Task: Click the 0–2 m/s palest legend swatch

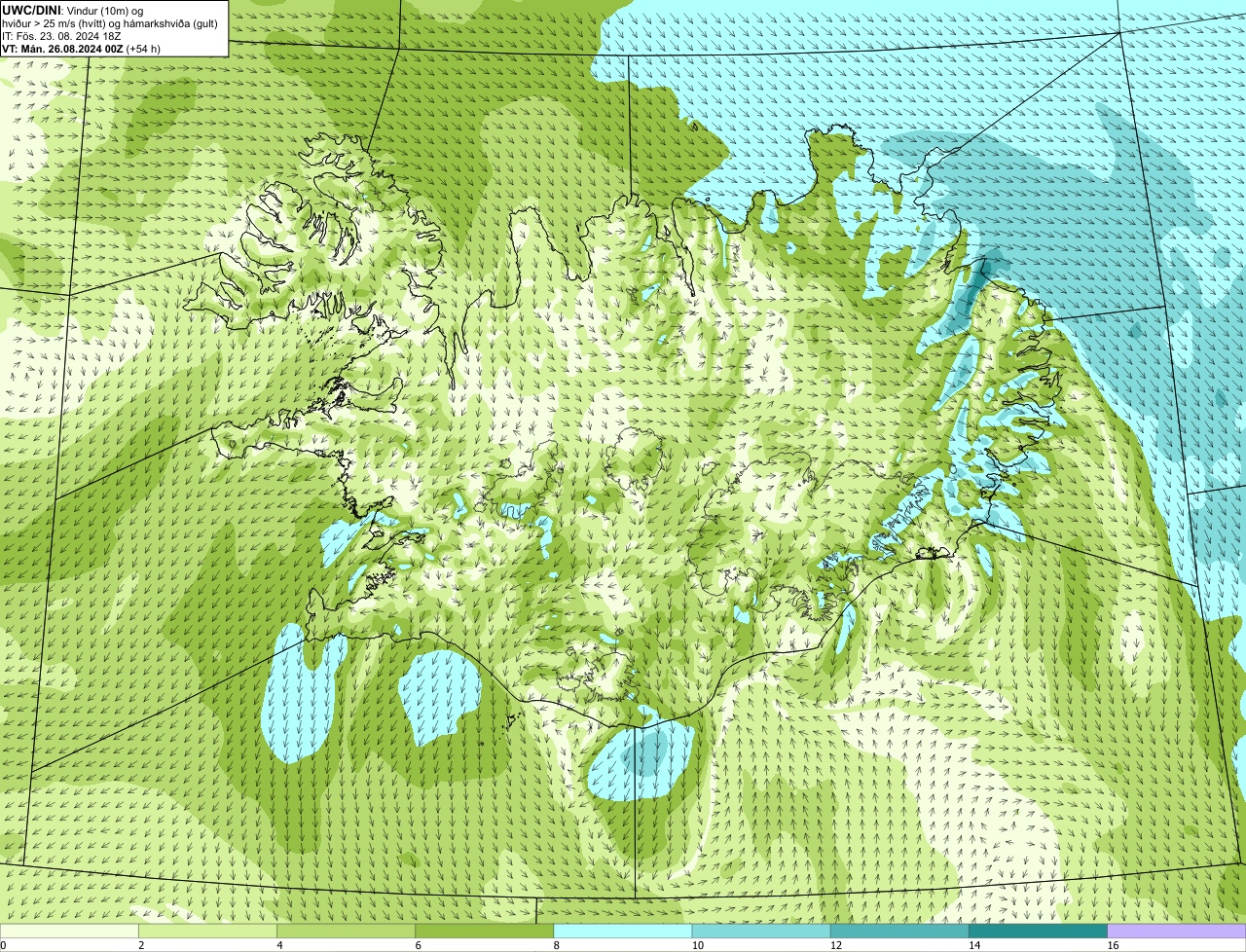Action: pos(69,931)
